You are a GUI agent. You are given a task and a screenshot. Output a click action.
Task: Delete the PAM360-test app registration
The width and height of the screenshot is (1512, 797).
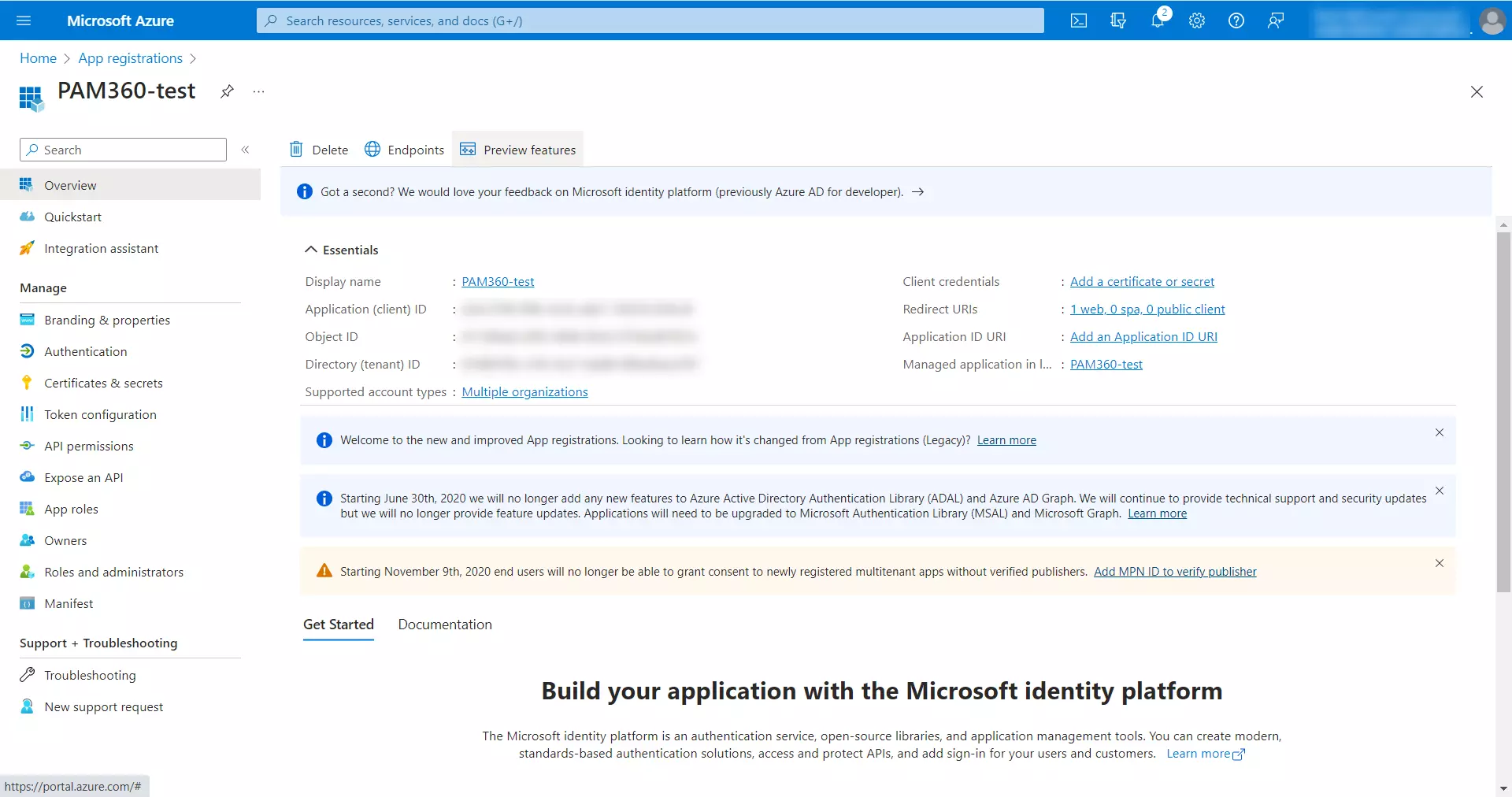[x=317, y=149]
